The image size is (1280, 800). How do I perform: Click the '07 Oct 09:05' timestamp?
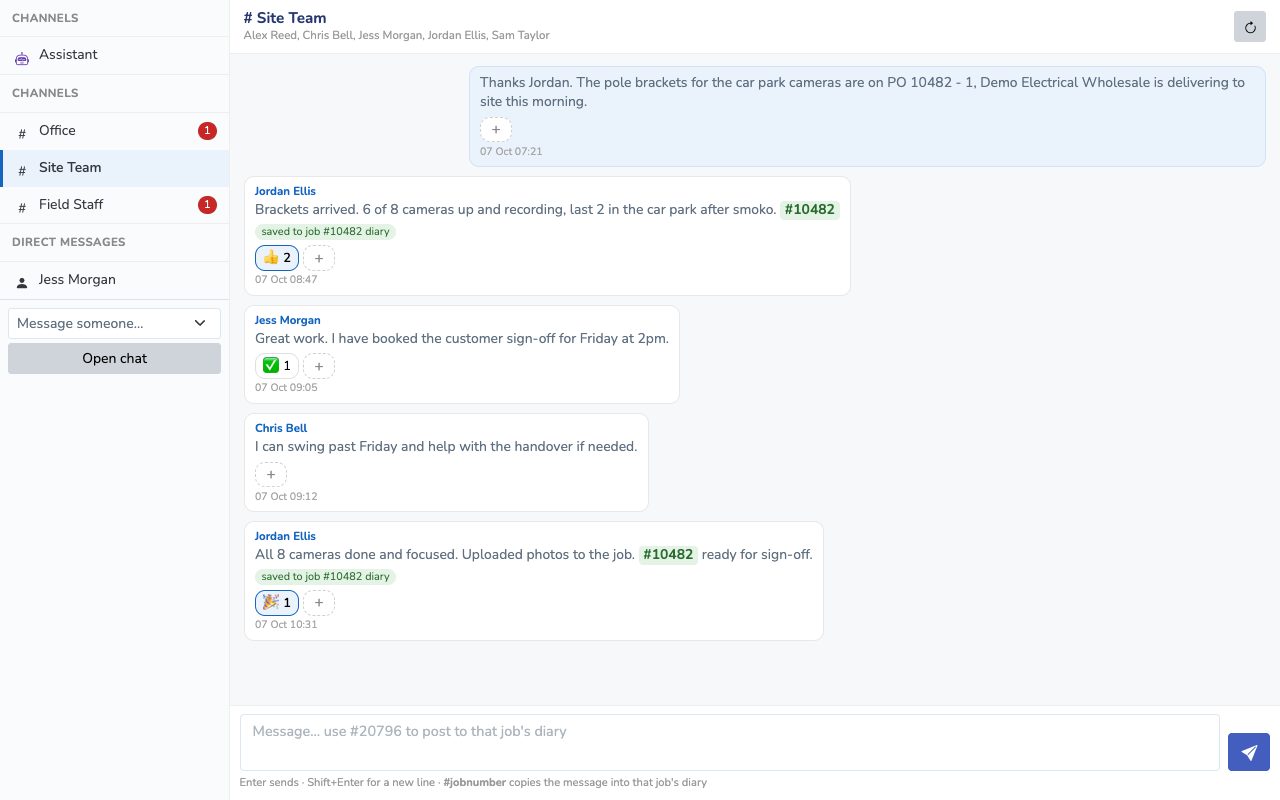[x=286, y=388]
